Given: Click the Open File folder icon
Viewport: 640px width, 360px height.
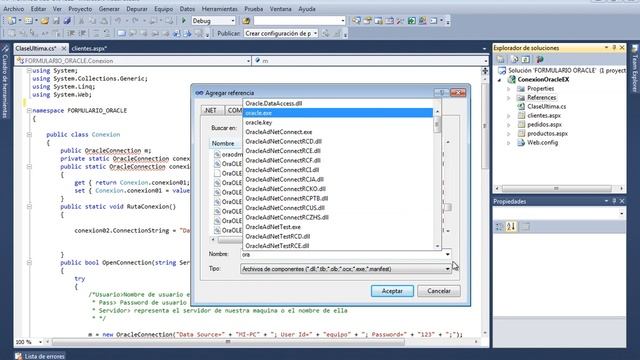Looking at the screenshot, I should coord(44,21).
